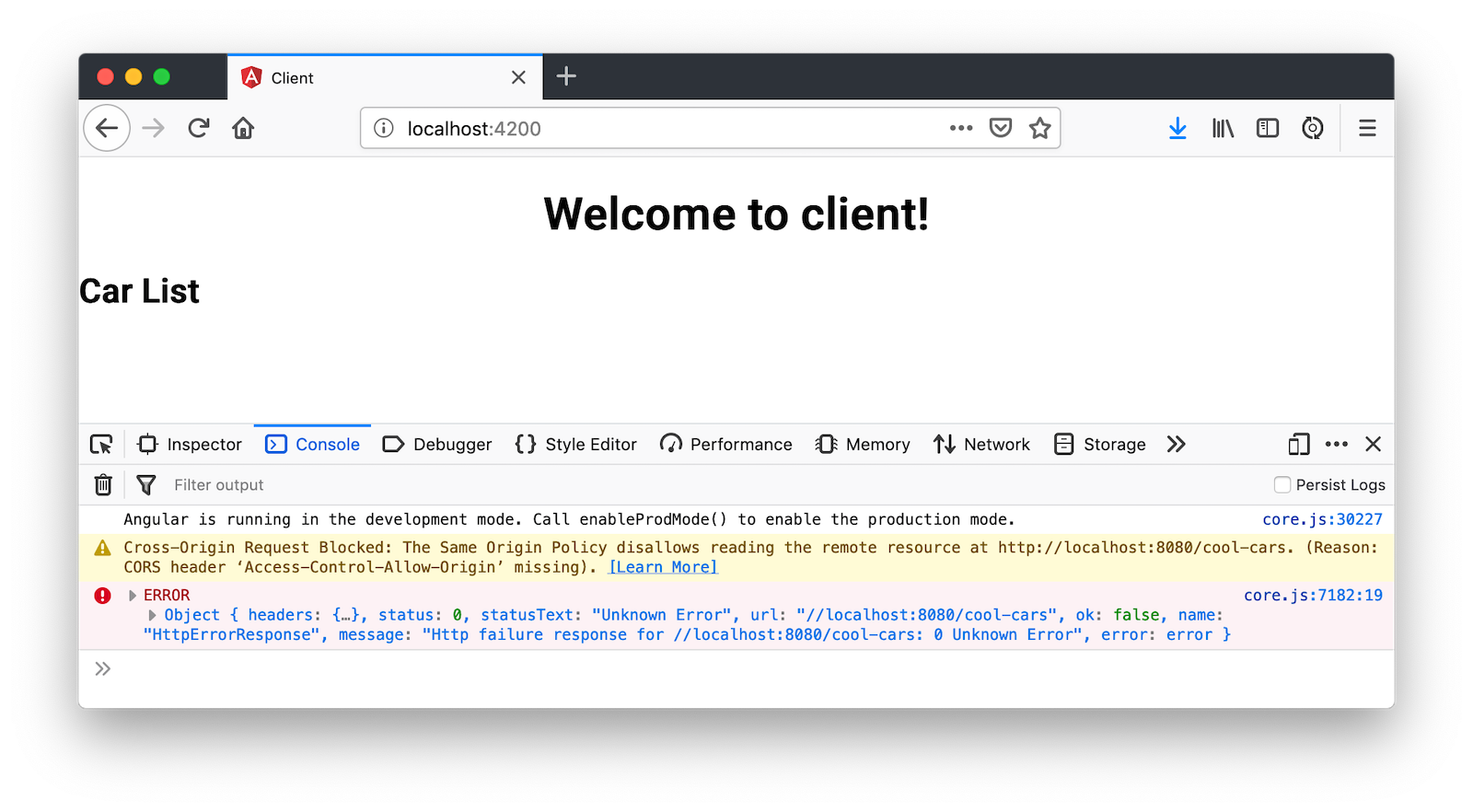1473x812 pixels.
Task: Clear console output with trash icon
Action: point(103,484)
